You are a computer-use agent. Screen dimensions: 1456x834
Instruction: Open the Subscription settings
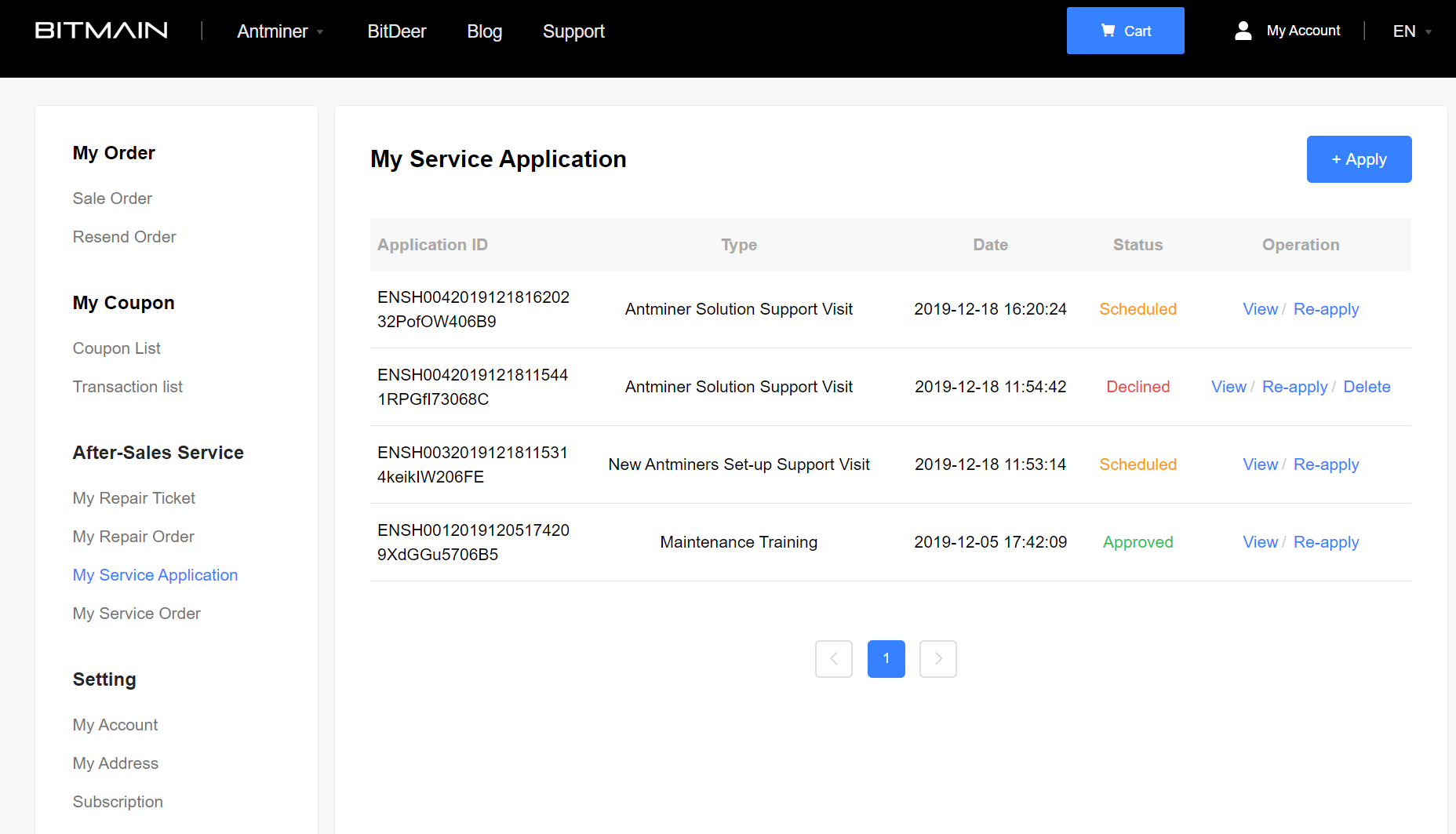tap(118, 801)
